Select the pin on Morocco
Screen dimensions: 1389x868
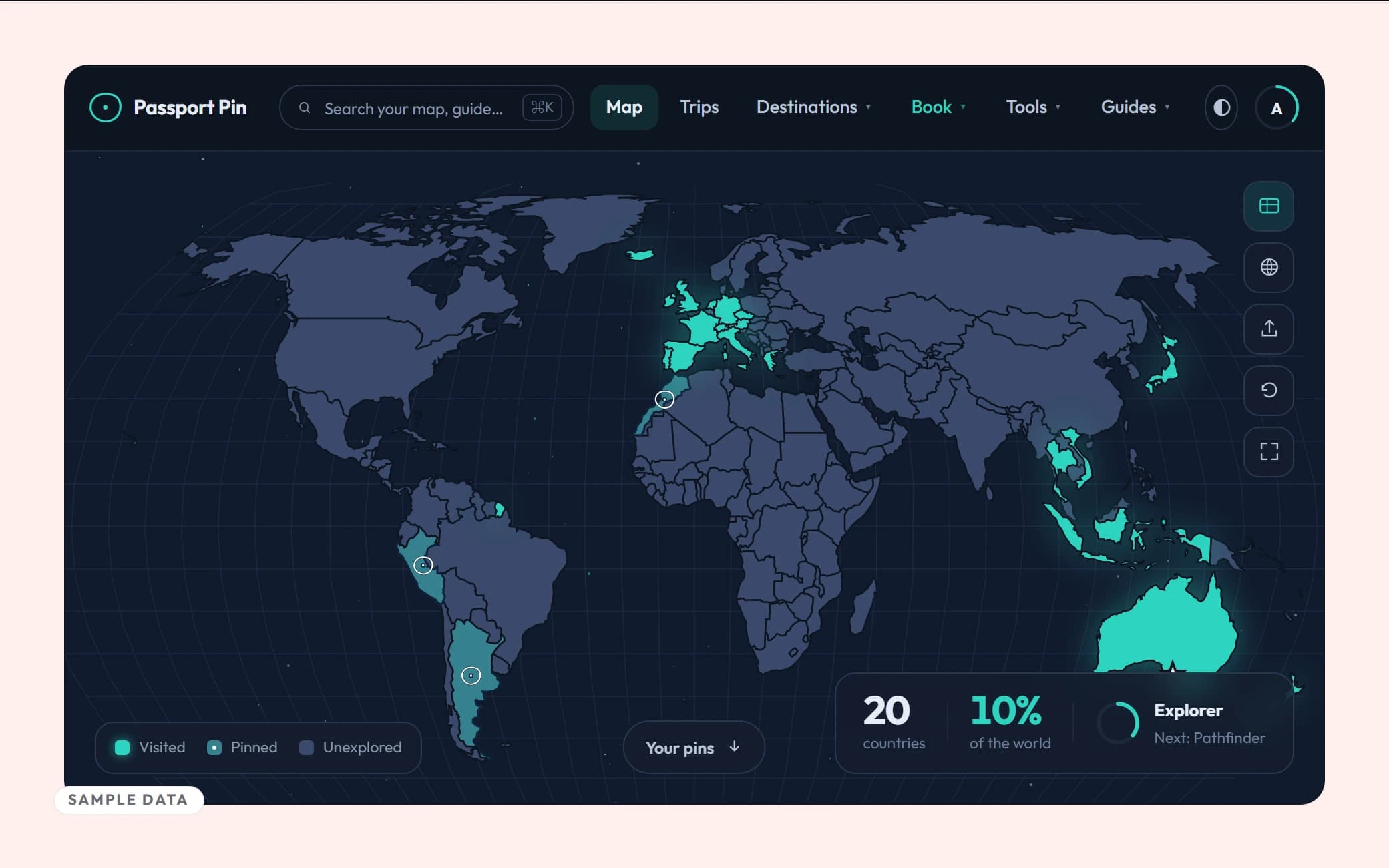tap(664, 399)
